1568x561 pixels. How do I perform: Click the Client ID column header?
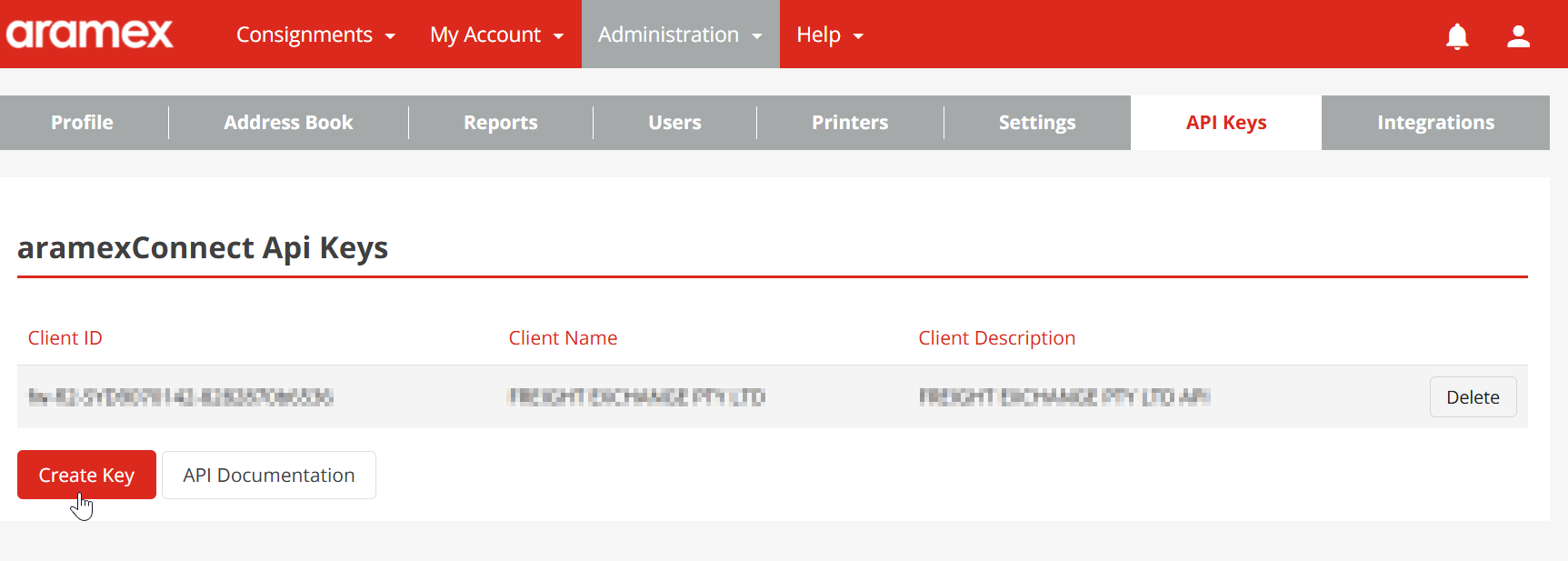(65, 338)
